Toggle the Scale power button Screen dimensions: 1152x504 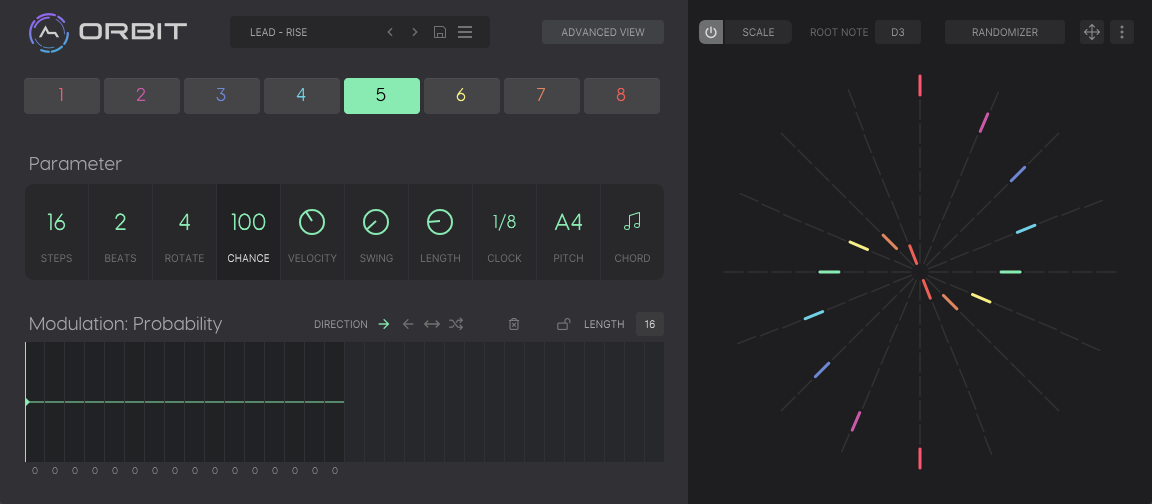(x=711, y=32)
